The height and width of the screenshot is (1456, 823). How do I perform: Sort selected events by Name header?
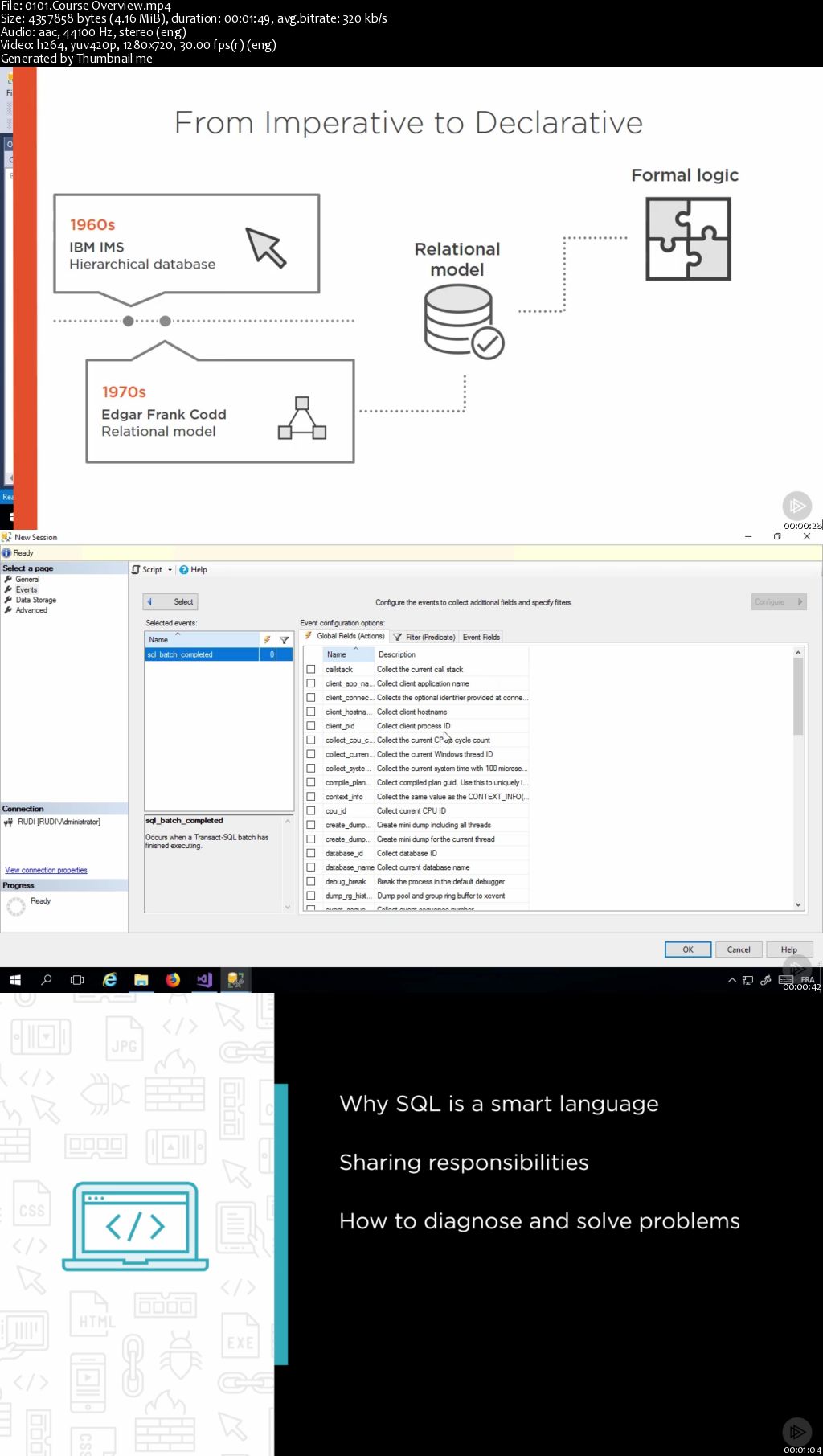202,639
